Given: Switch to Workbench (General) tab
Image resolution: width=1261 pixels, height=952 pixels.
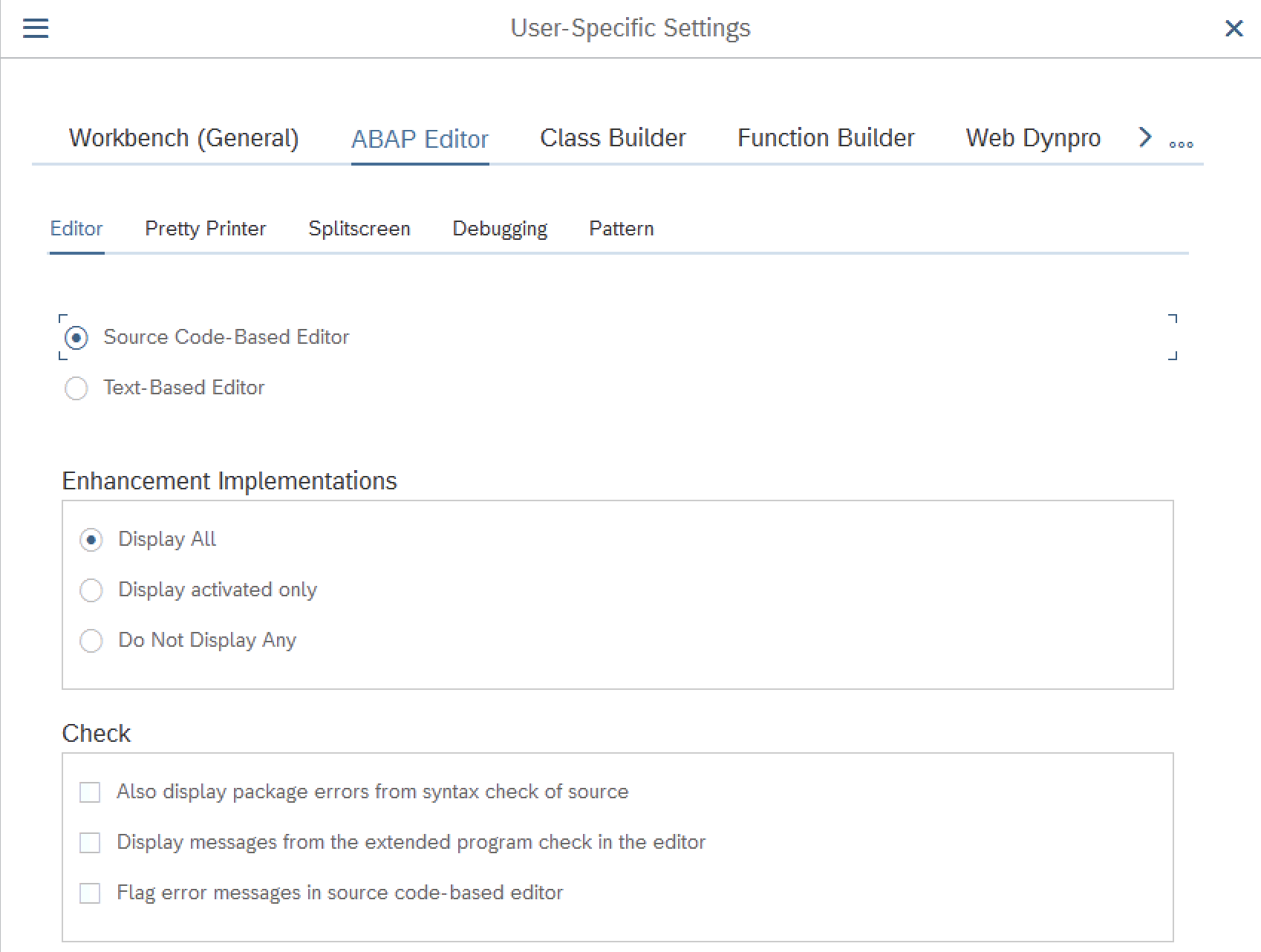Looking at the screenshot, I should 183,138.
